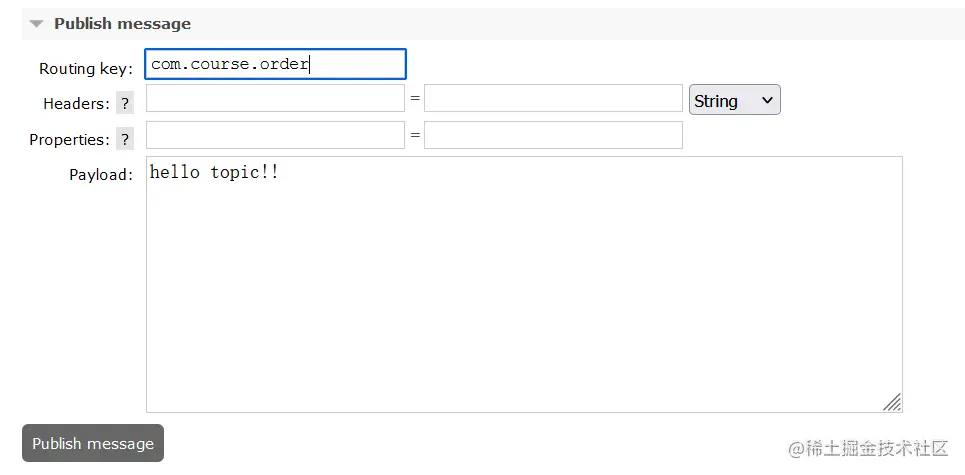Open the String header type dropdown

pos(734,100)
